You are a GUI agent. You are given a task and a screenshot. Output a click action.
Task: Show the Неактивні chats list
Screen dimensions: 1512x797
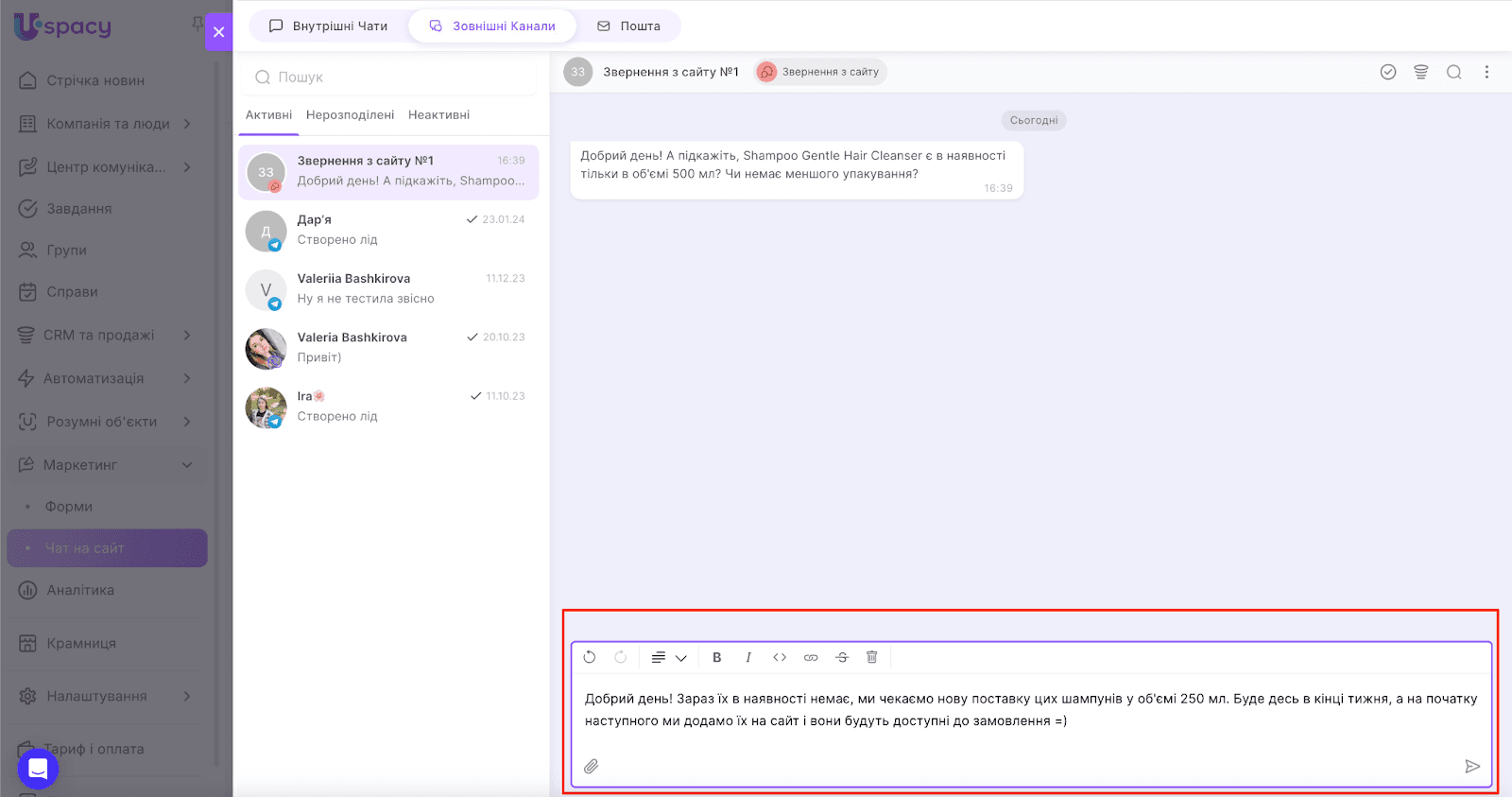(439, 115)
